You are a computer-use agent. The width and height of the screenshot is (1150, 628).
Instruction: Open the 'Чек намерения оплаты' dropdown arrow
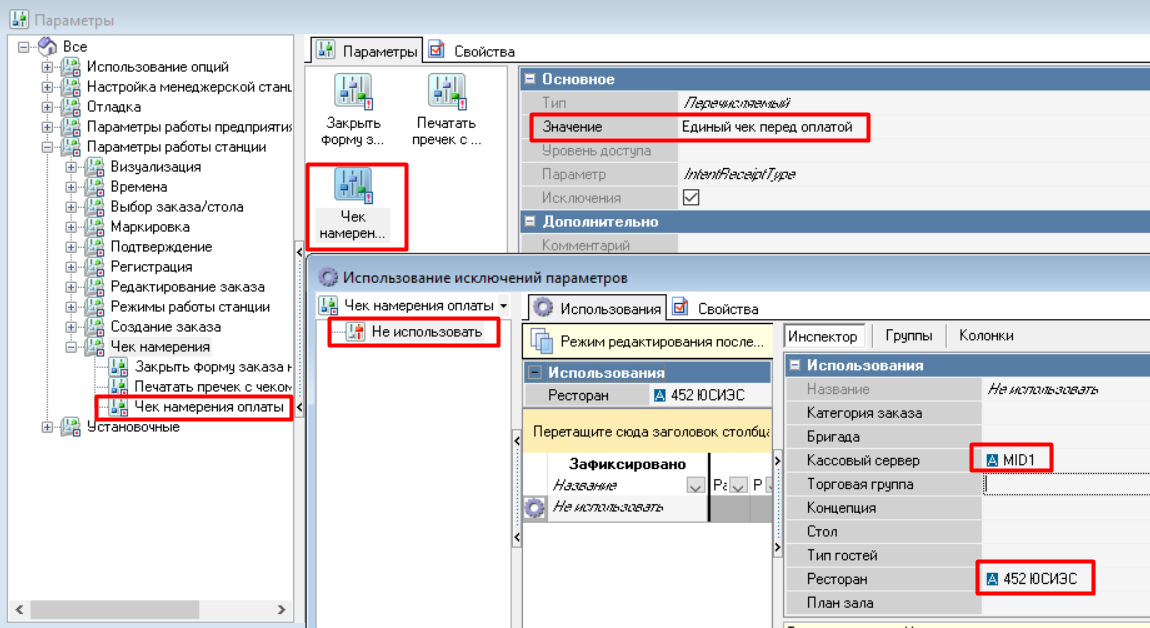(504, 305)
